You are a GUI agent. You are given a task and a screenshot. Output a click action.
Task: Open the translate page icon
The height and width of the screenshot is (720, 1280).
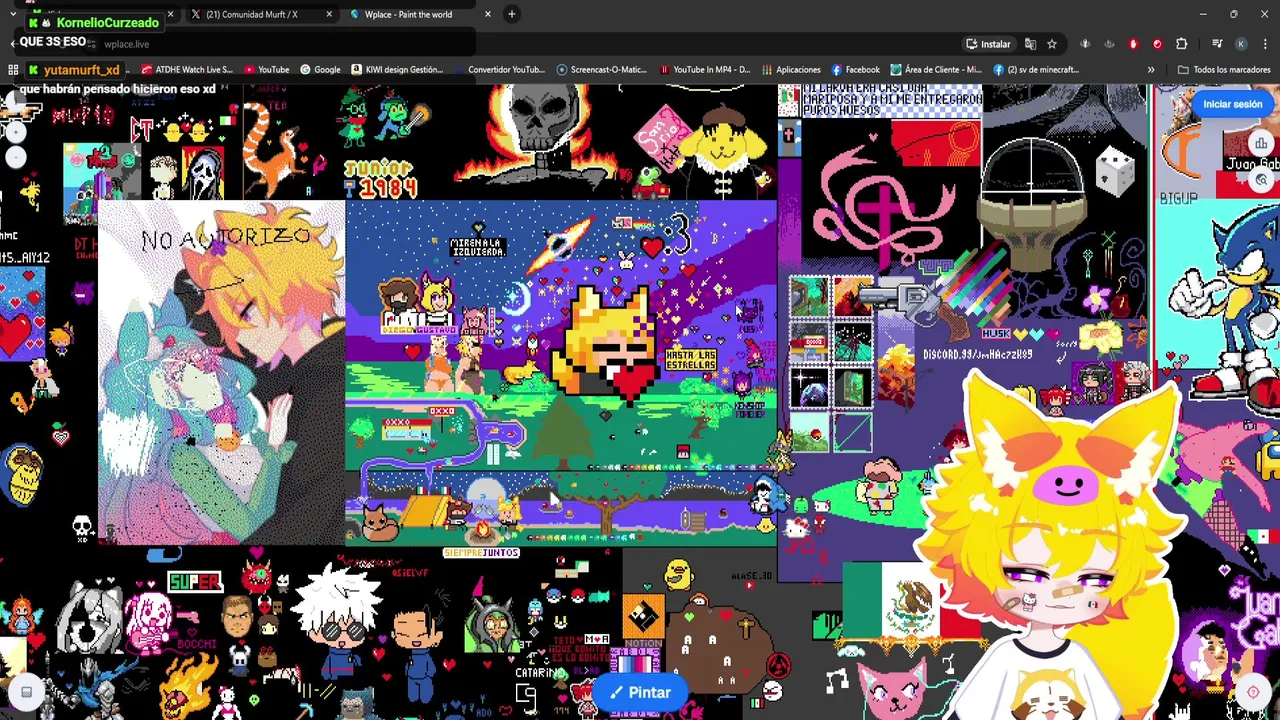pyautogui.click(x=1030, y=44)
